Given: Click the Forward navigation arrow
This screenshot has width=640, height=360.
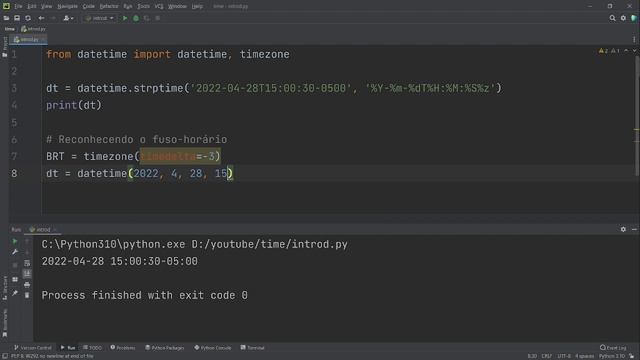Looking at the screenshot, I should click(53, 18).
